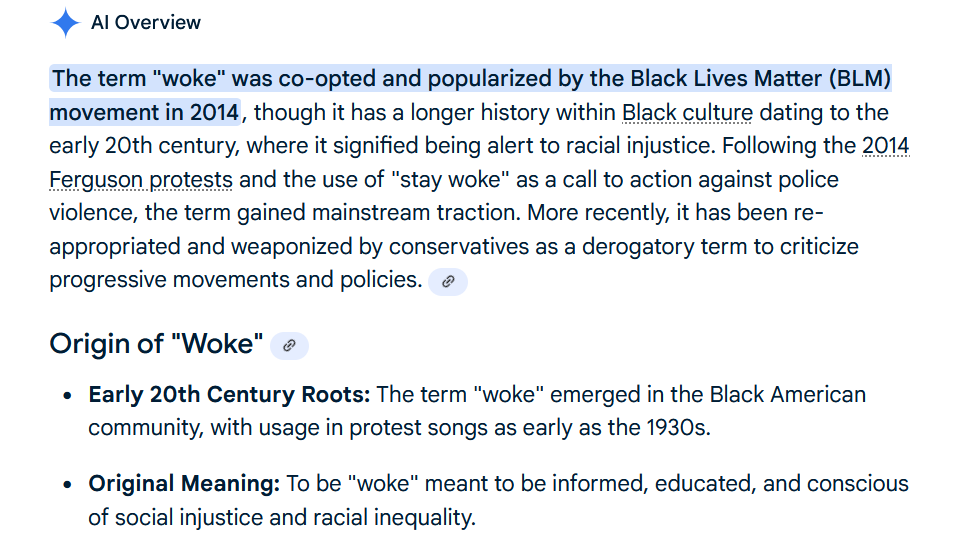Click the phrase "progressive movements and policies"
Screen dimensions: 979x556
pos(236,281)
